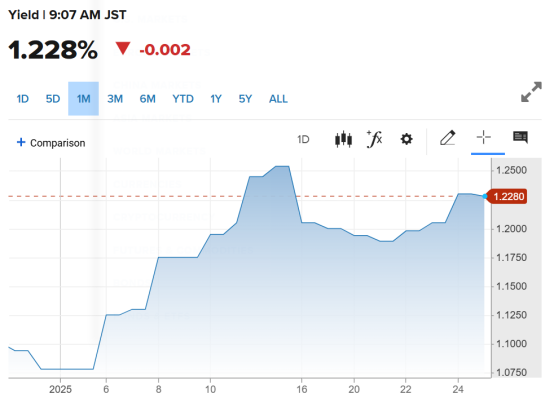
Task: Click the red down-triangle change indicator
Action: click(x=123, y=48)
